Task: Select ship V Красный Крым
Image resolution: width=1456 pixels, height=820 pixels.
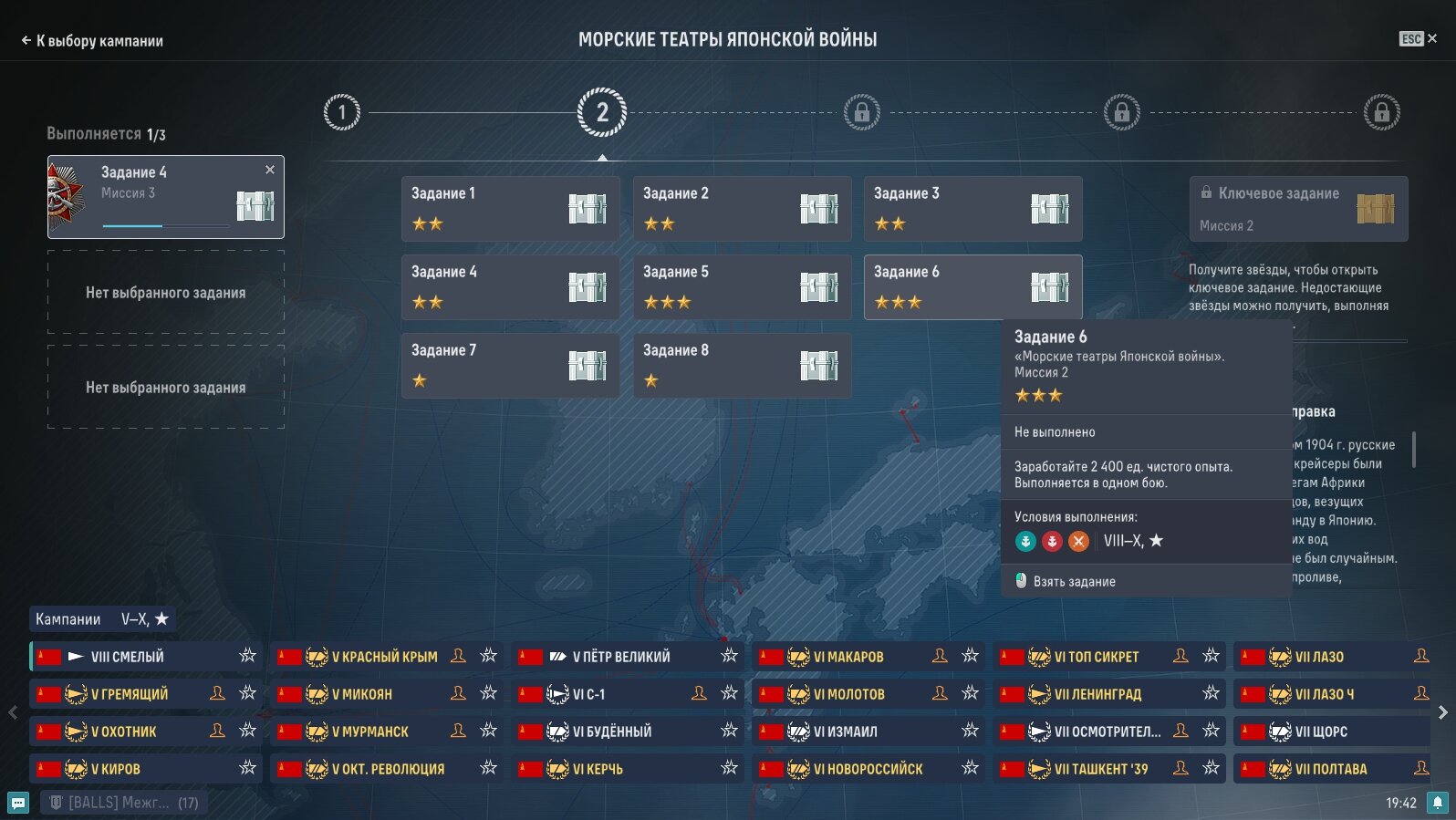Action: tap(387, 656)
